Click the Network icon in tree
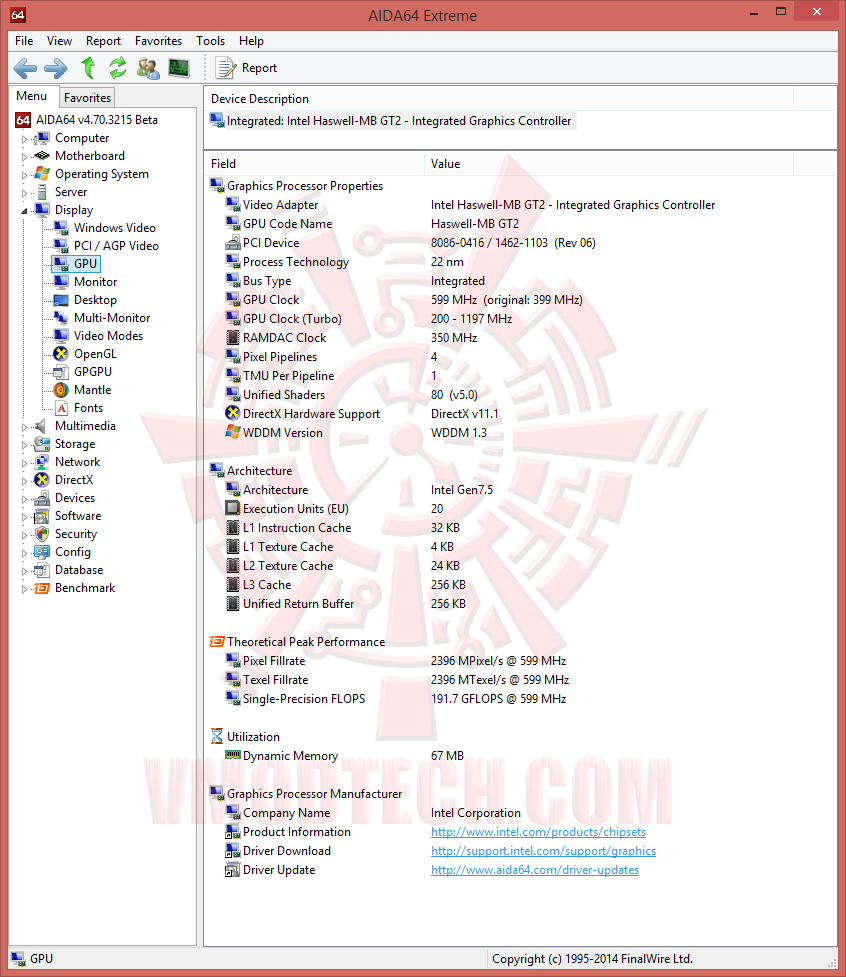Screen dimensions: 846x977 [x=42, y=462]
